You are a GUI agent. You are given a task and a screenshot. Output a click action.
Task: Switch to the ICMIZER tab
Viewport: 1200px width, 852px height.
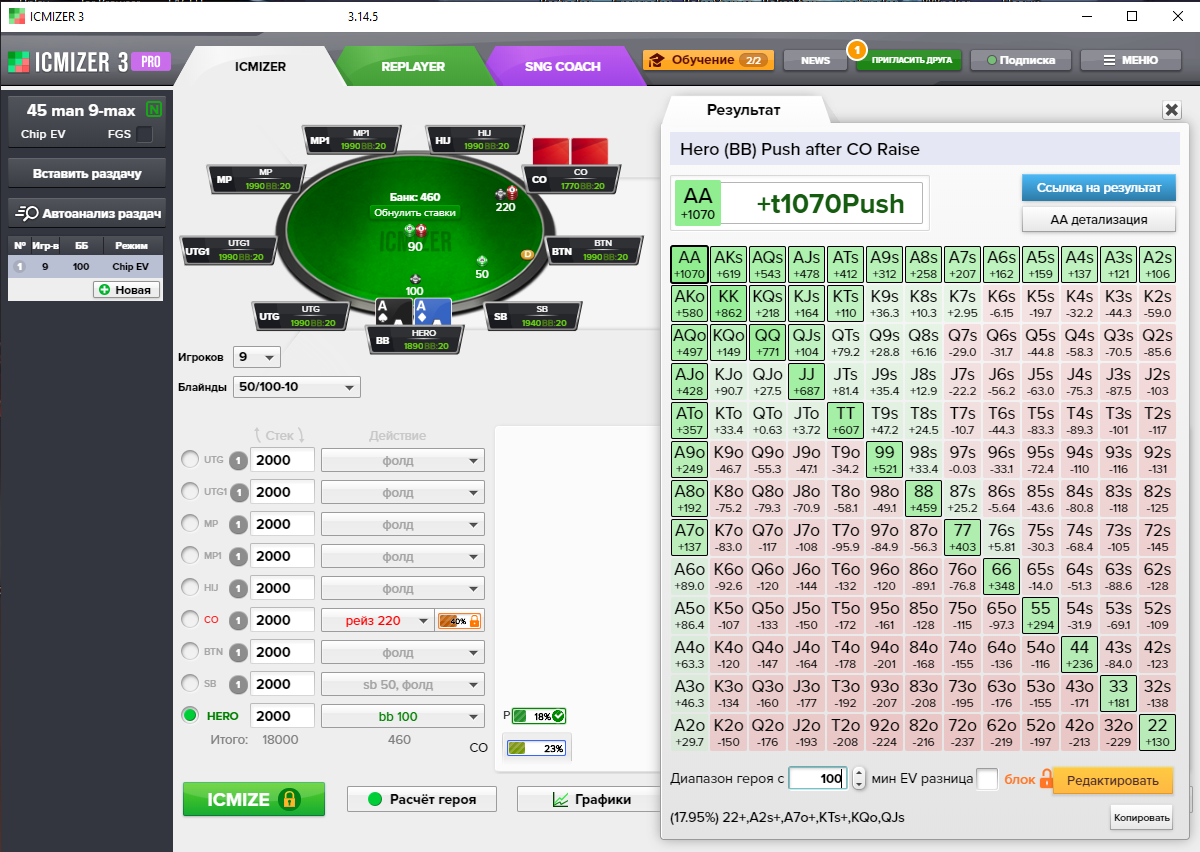tap(260, 66)
